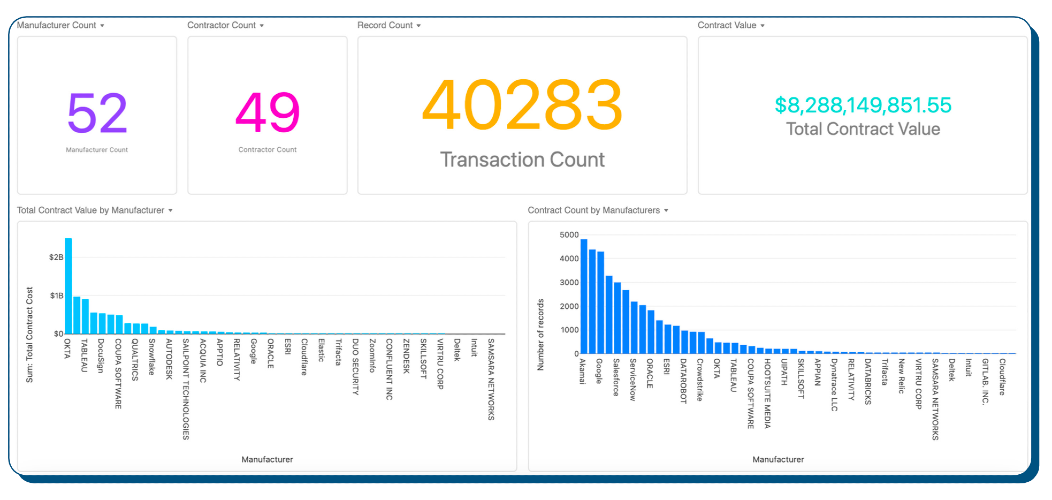The height and width of the screenshot is (500, 1052).
Task: Click the APPTIO axis label
Action: click(220, 351)
